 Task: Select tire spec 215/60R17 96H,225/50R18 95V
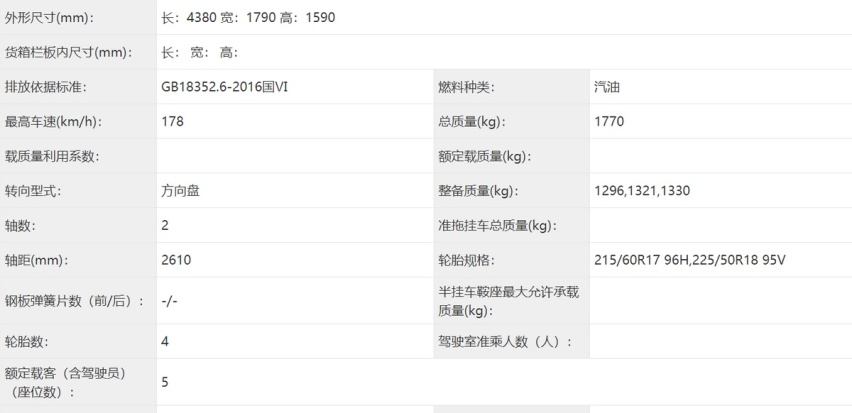[x=690, y=260]
